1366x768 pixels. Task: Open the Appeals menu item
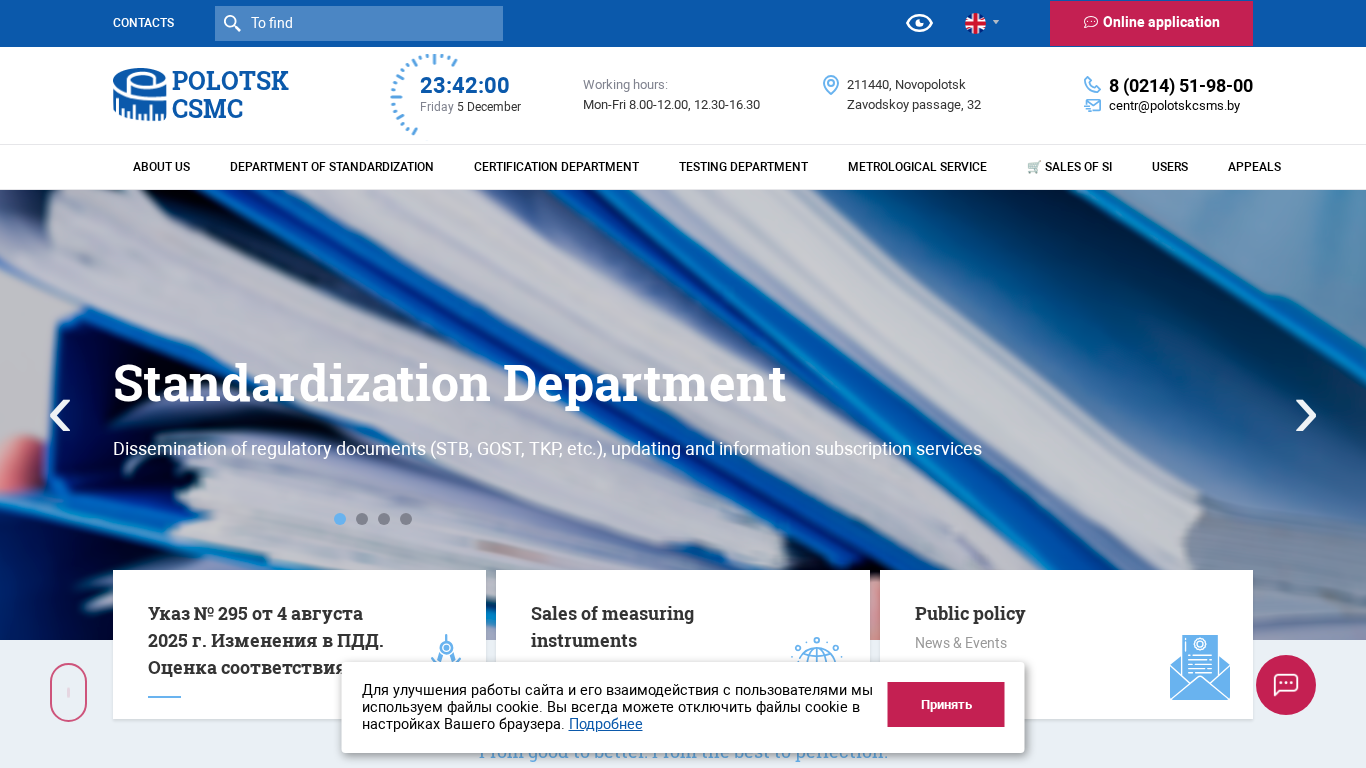coord(1254,167)
